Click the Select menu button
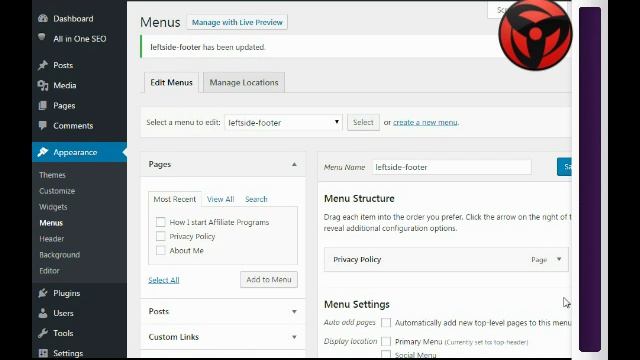The image size is (640, 360). point(363,122)
